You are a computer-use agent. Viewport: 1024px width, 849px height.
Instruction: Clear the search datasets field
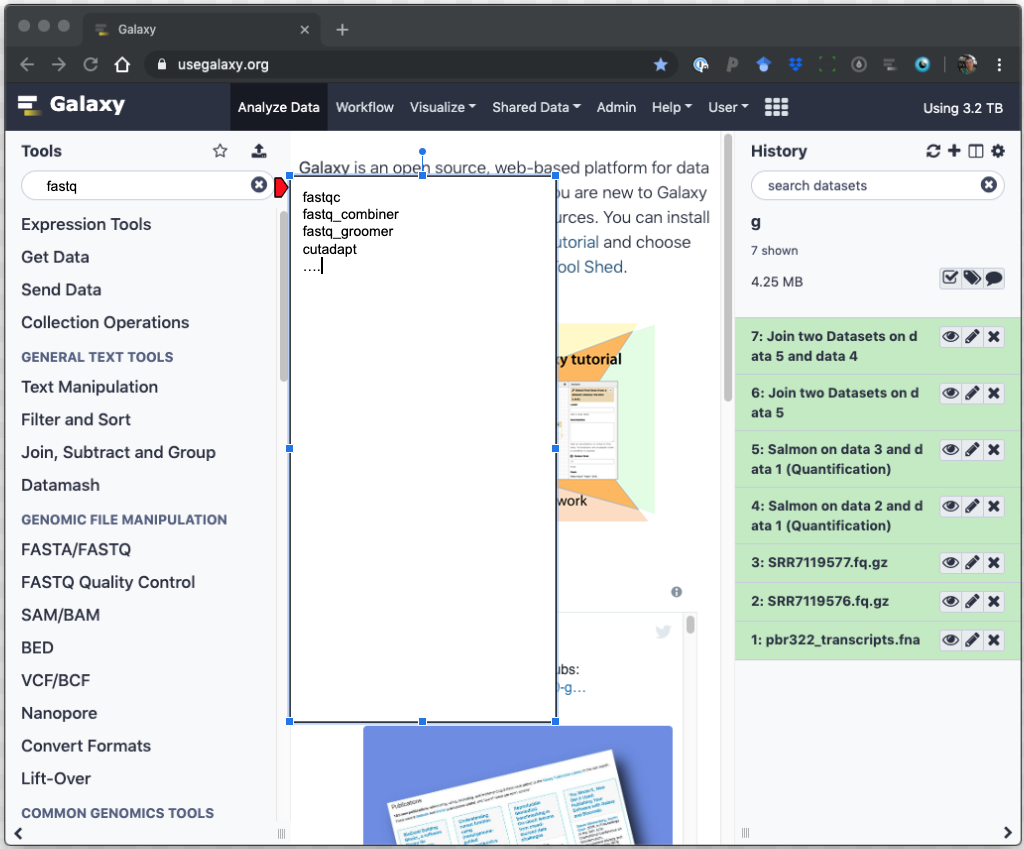click(x=989, y=185)
